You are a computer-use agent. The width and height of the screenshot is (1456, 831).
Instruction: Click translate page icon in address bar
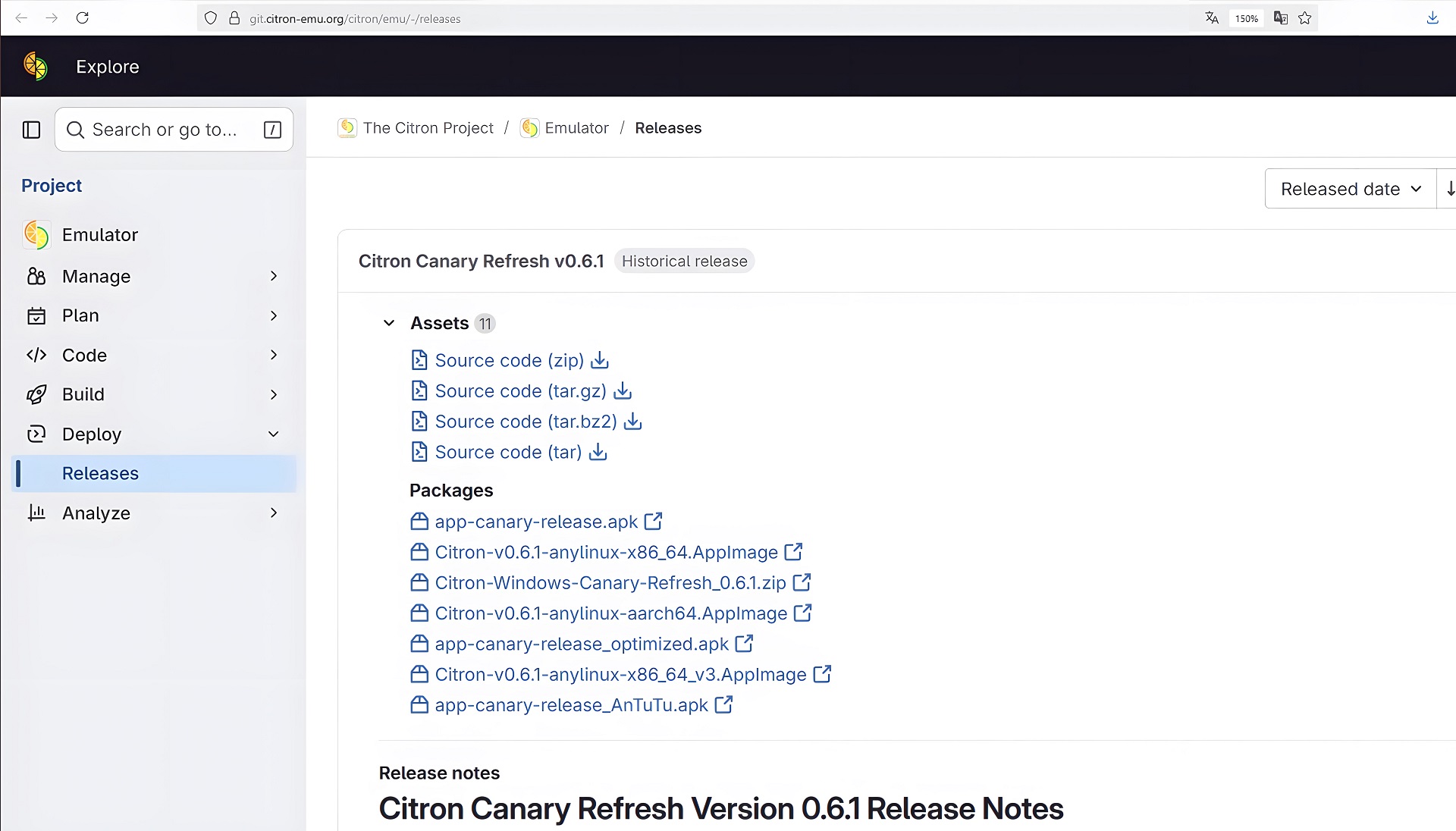pyautogui.click(x=1212, y=18)
